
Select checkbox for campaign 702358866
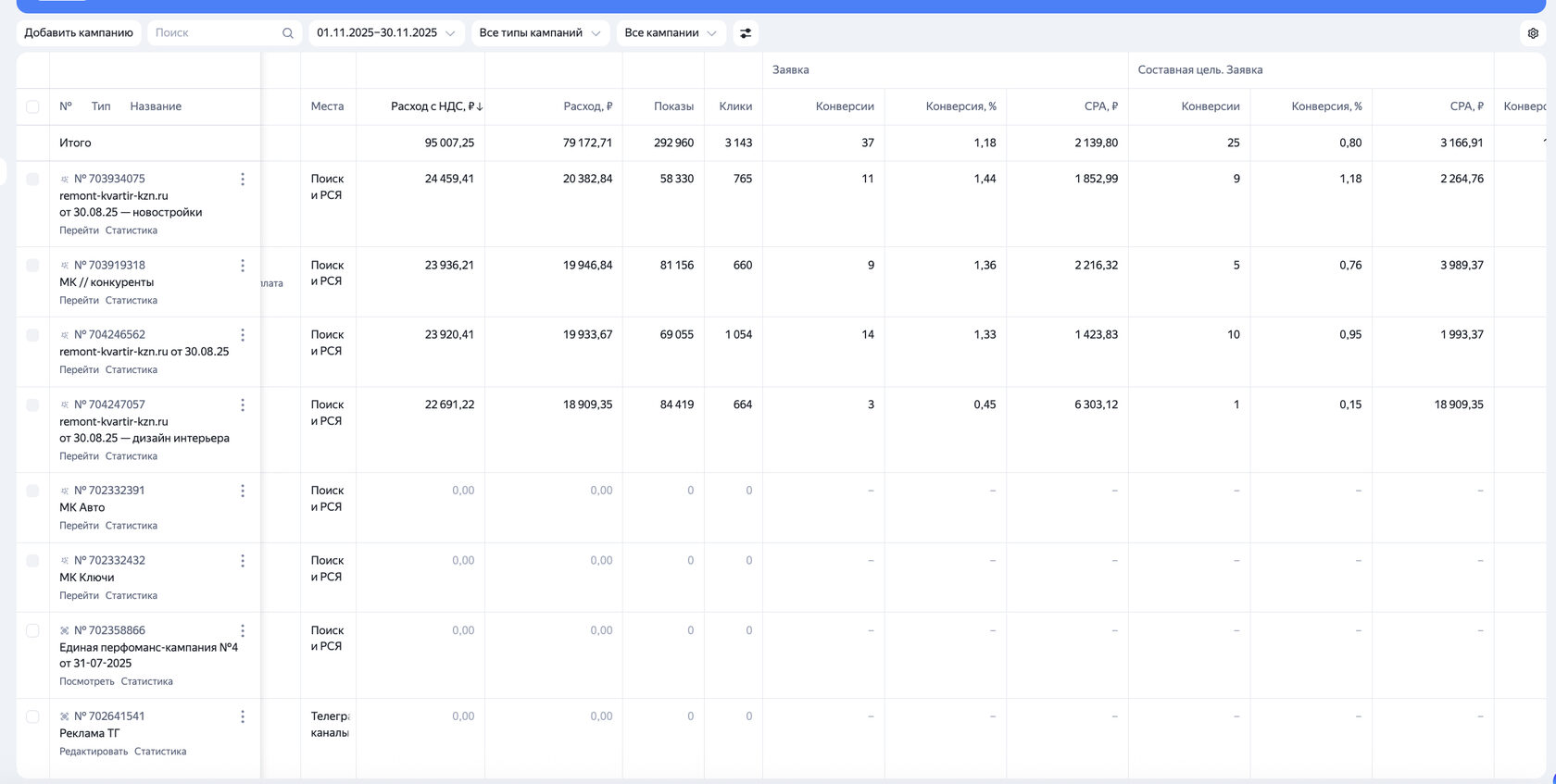click(32, 630)
